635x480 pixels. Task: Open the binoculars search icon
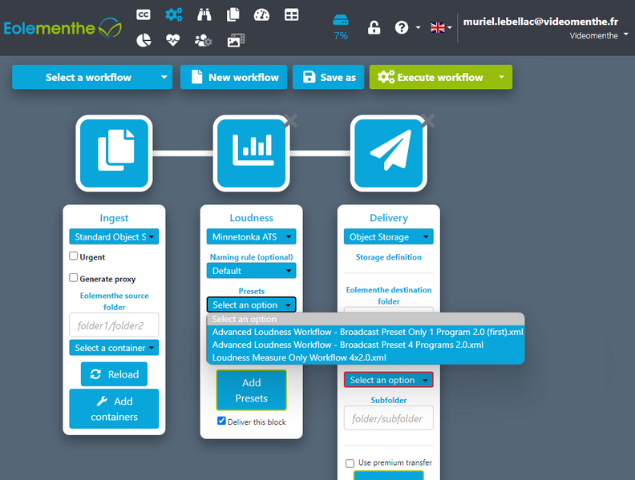[204, 15]
